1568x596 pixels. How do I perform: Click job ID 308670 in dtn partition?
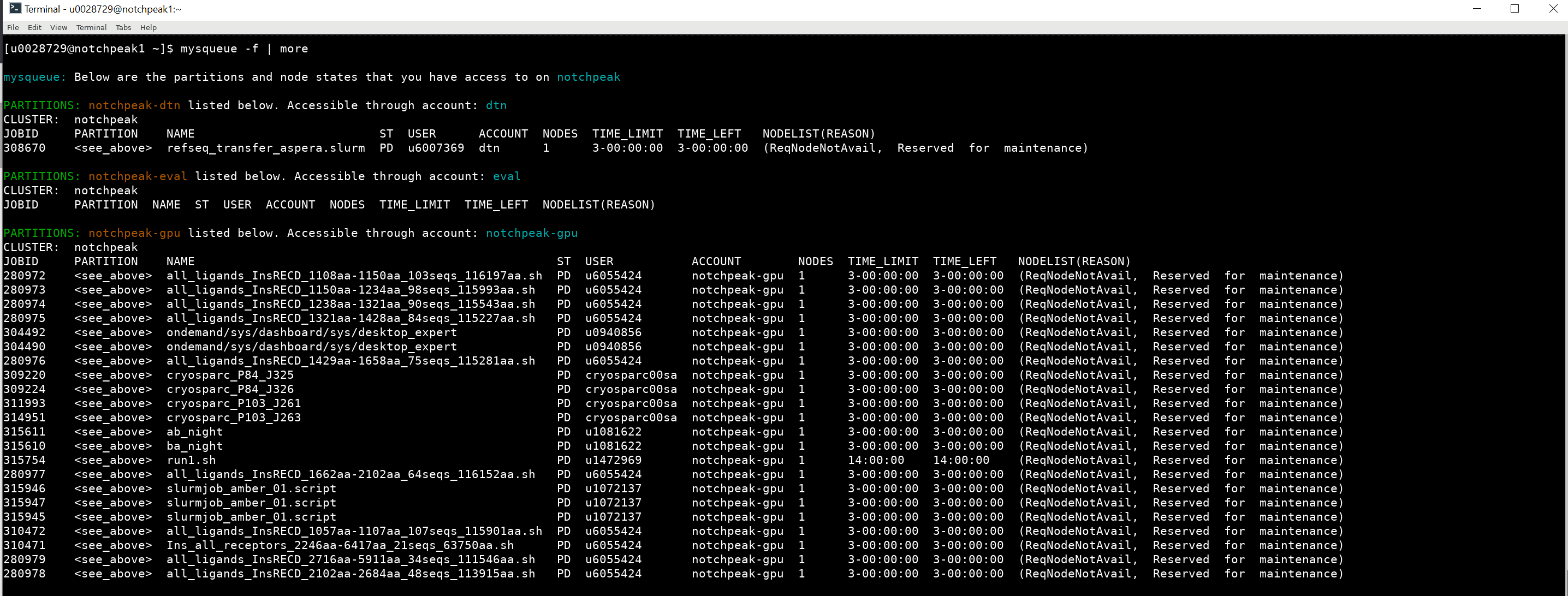tap(25, 148)
